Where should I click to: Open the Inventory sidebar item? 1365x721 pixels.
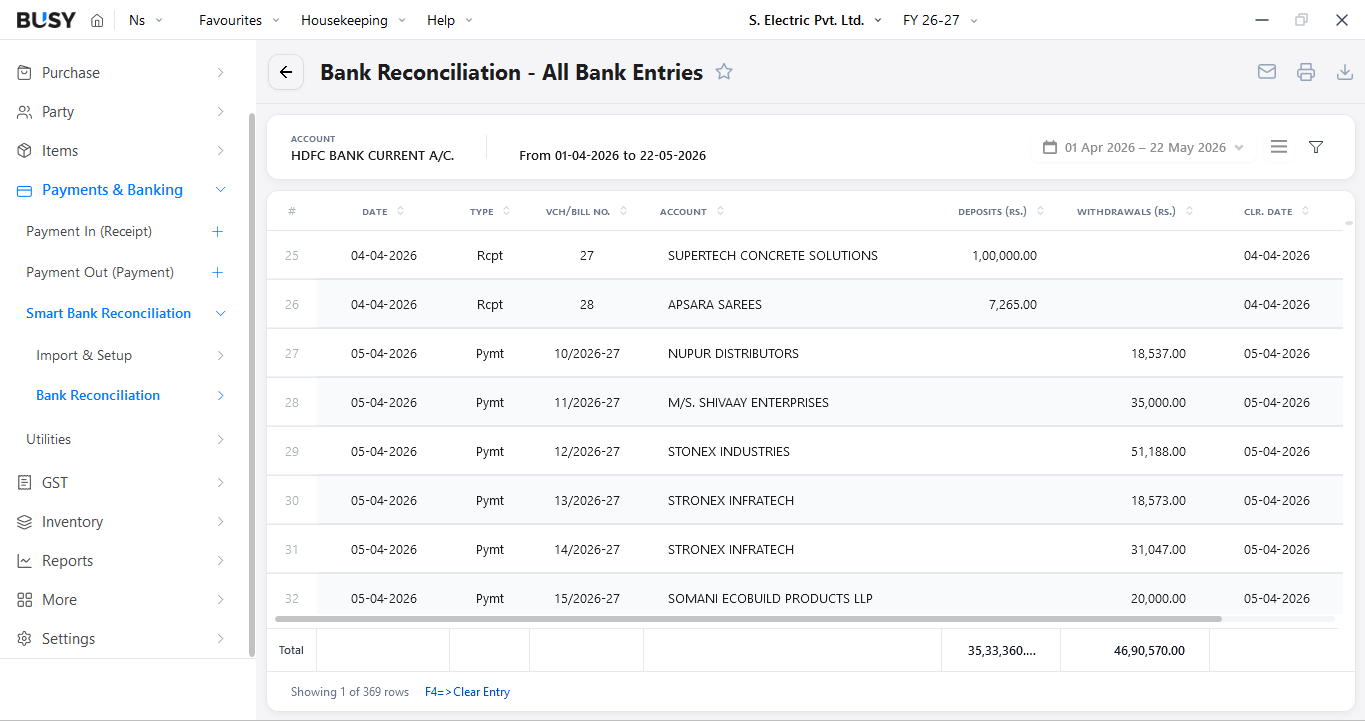coord(72,522)
